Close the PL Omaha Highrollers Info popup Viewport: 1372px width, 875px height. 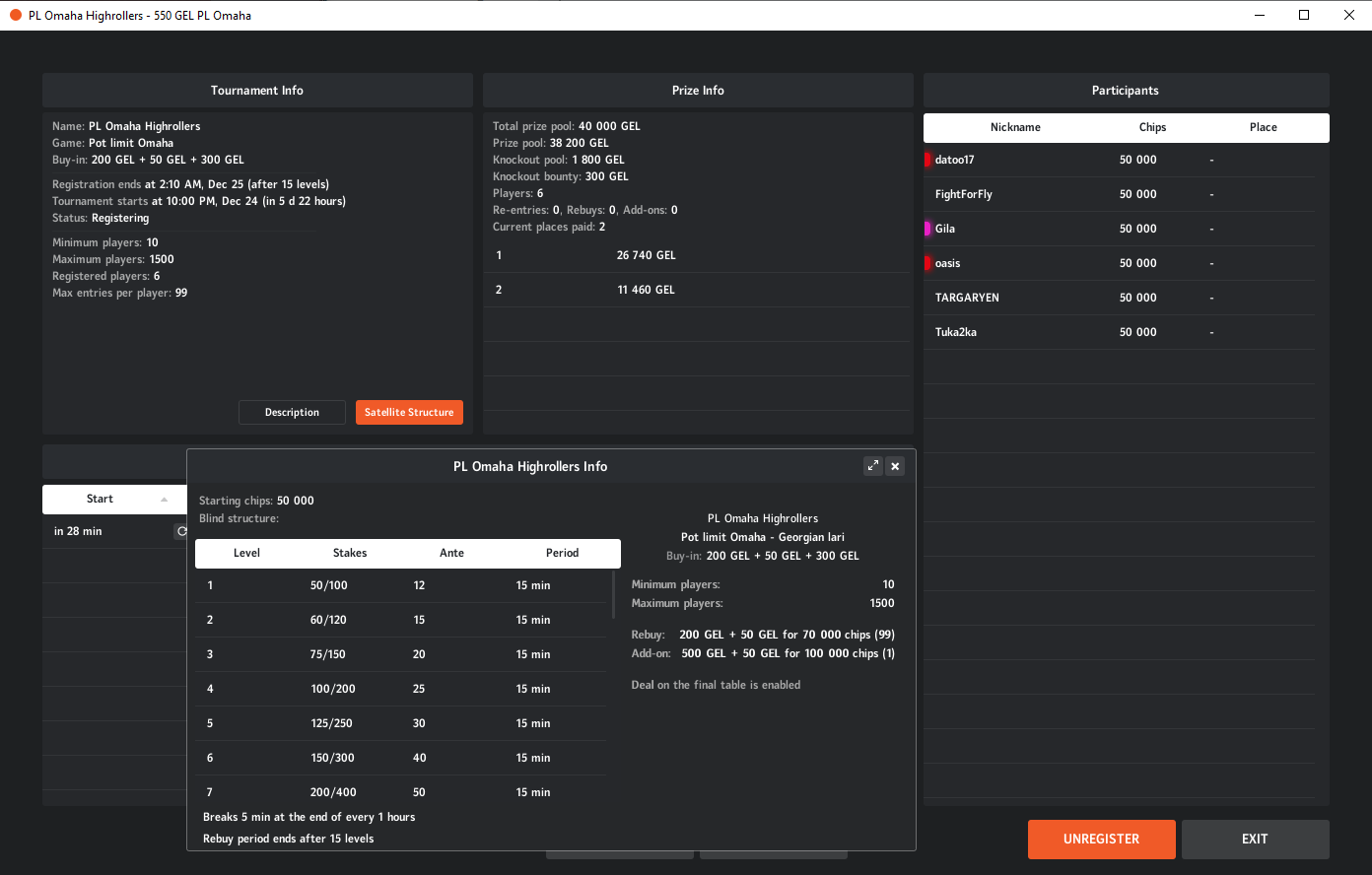[895, 466]
